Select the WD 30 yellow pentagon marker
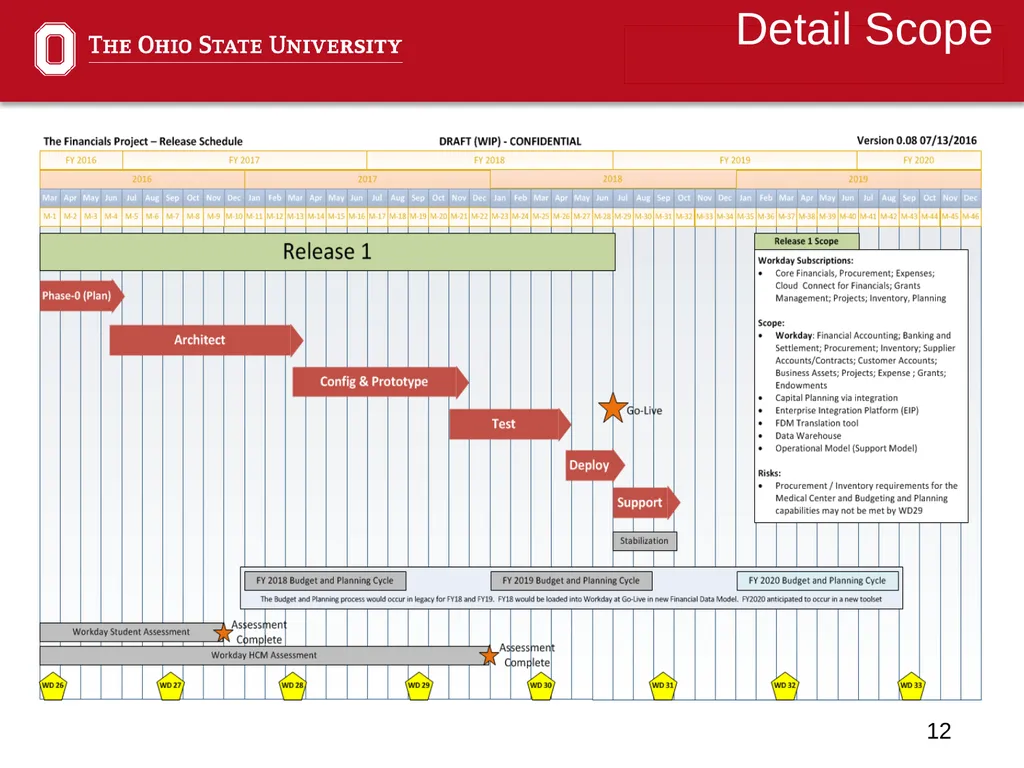The image size is (1024, 768). coord(541,686)
